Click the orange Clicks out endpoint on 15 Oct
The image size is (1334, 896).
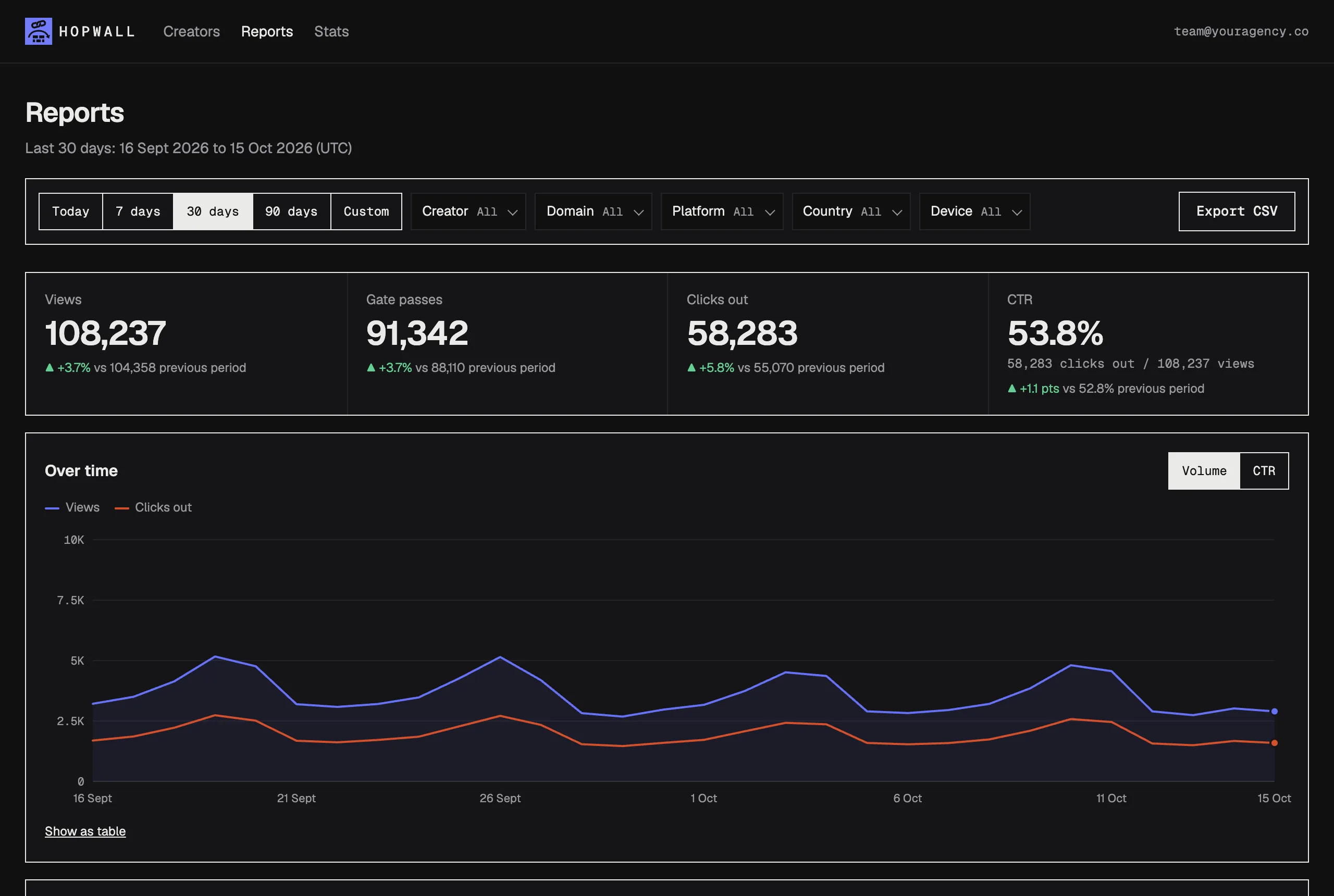coord(1274,743)
